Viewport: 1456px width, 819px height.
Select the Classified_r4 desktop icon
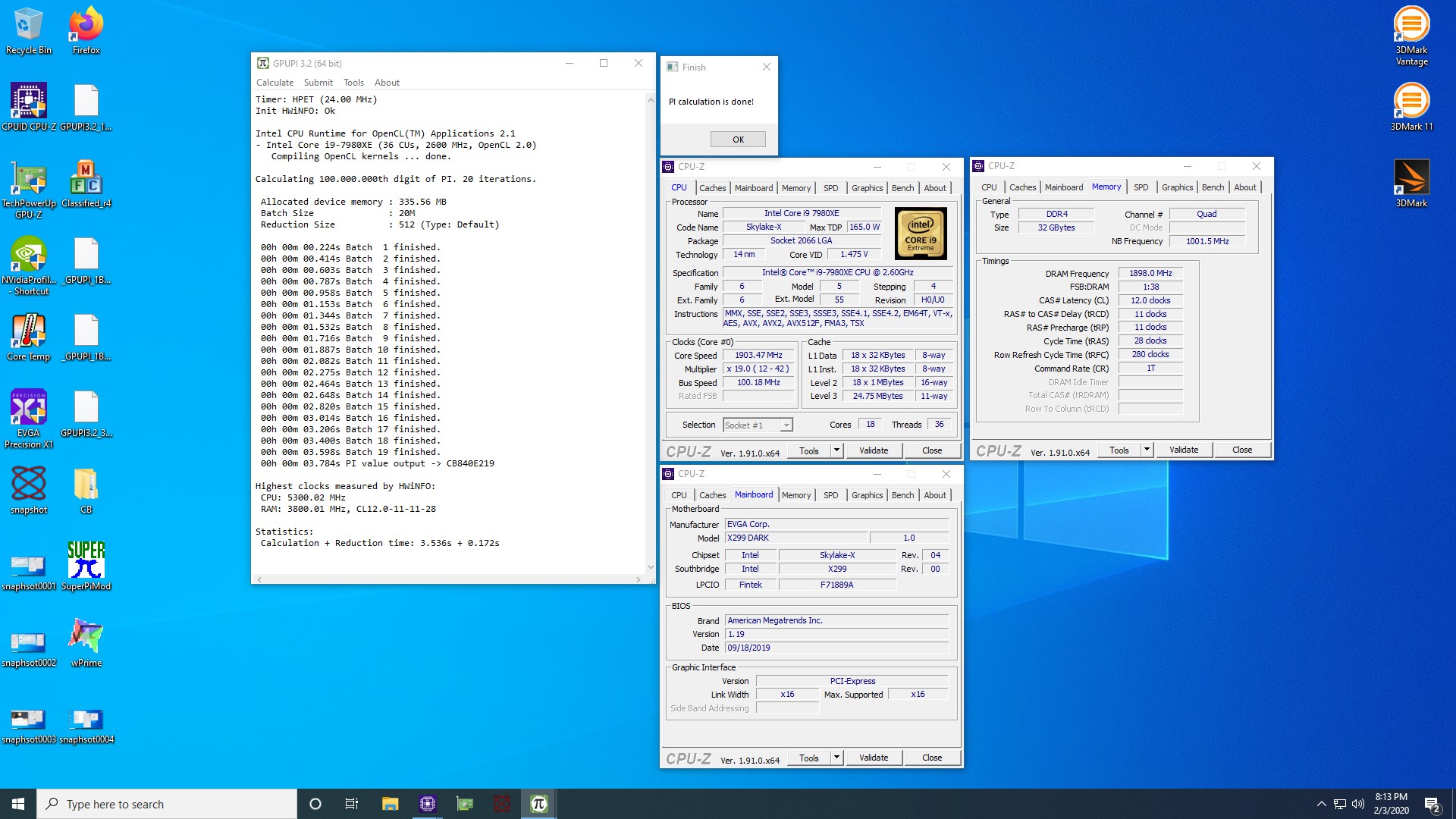(86, 184)
